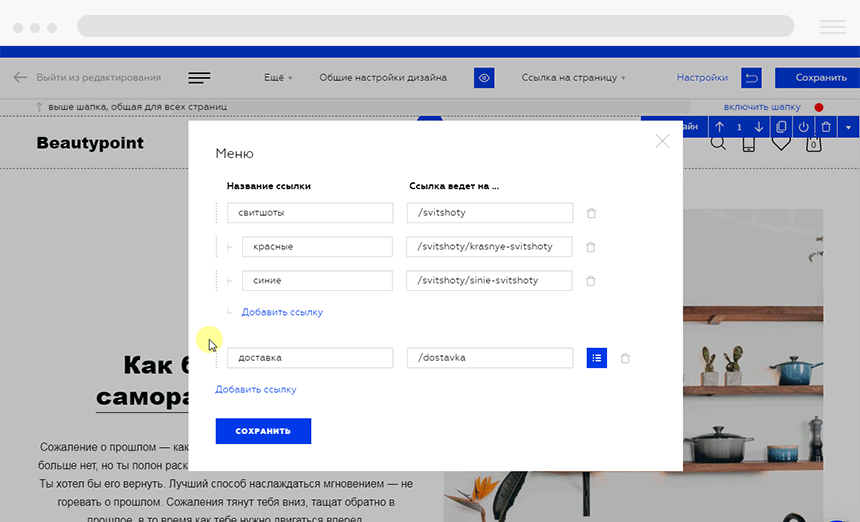Click block position number 1

coord(739,127)
